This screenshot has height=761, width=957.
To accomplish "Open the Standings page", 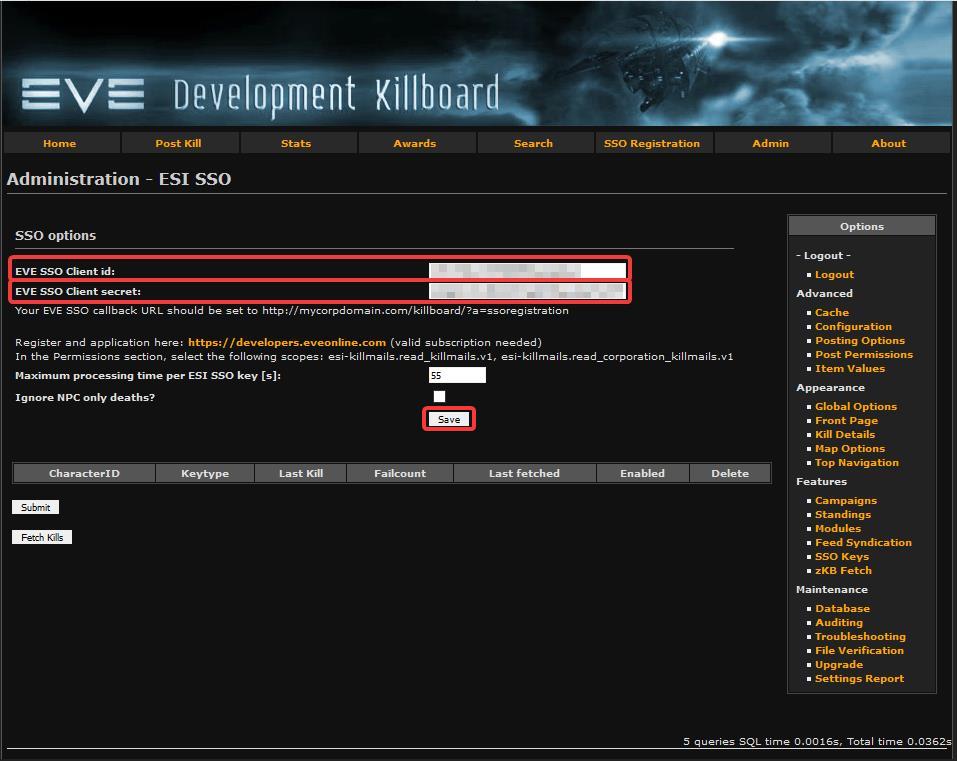I will pos(843,514).
